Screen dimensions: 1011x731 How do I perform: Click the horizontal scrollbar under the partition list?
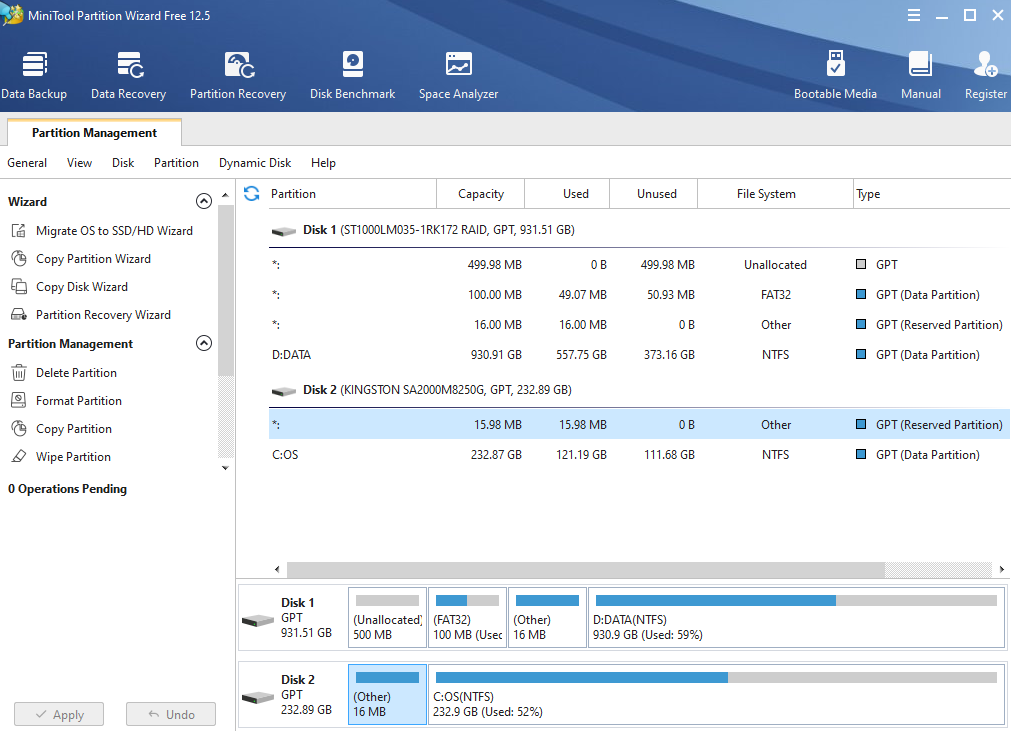(x=585, y=569)
